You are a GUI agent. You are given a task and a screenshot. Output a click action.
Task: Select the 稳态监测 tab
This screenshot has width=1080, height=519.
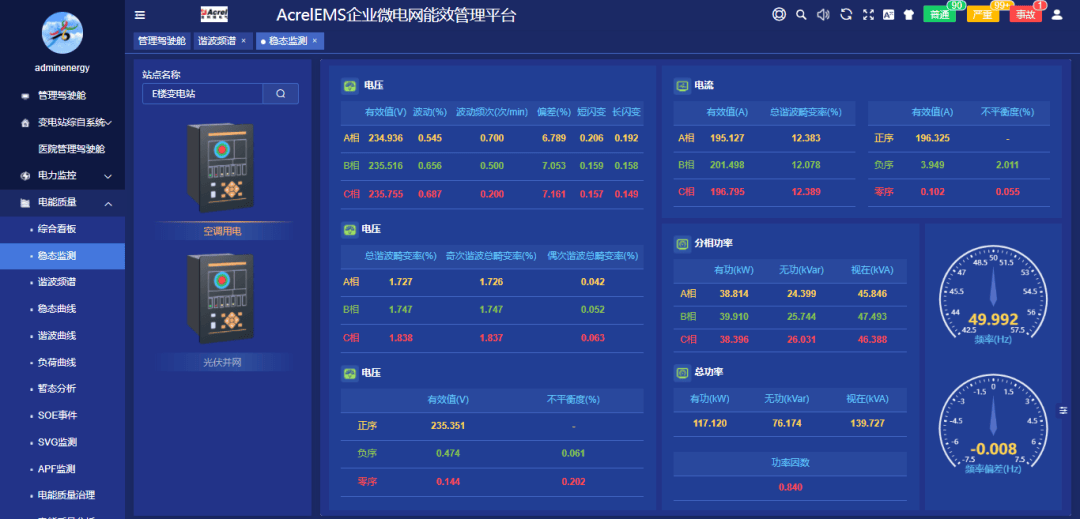click(288, 41)
